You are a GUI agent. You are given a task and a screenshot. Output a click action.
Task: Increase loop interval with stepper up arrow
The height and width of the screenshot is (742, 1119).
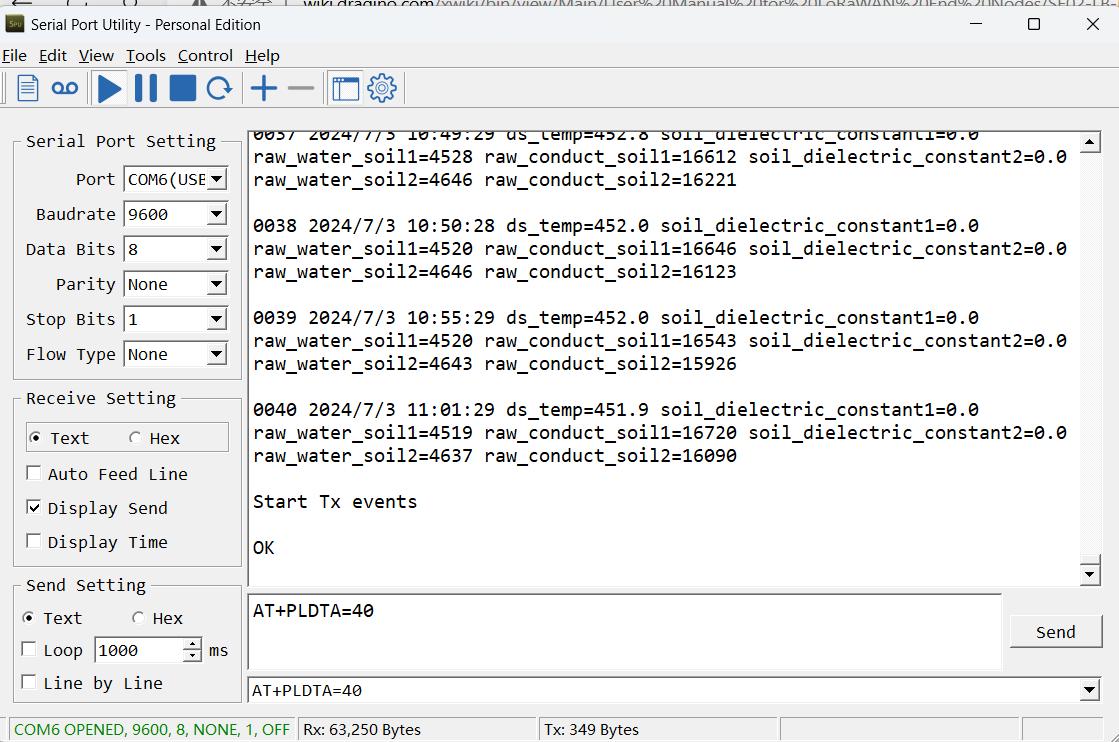[192, 644]
